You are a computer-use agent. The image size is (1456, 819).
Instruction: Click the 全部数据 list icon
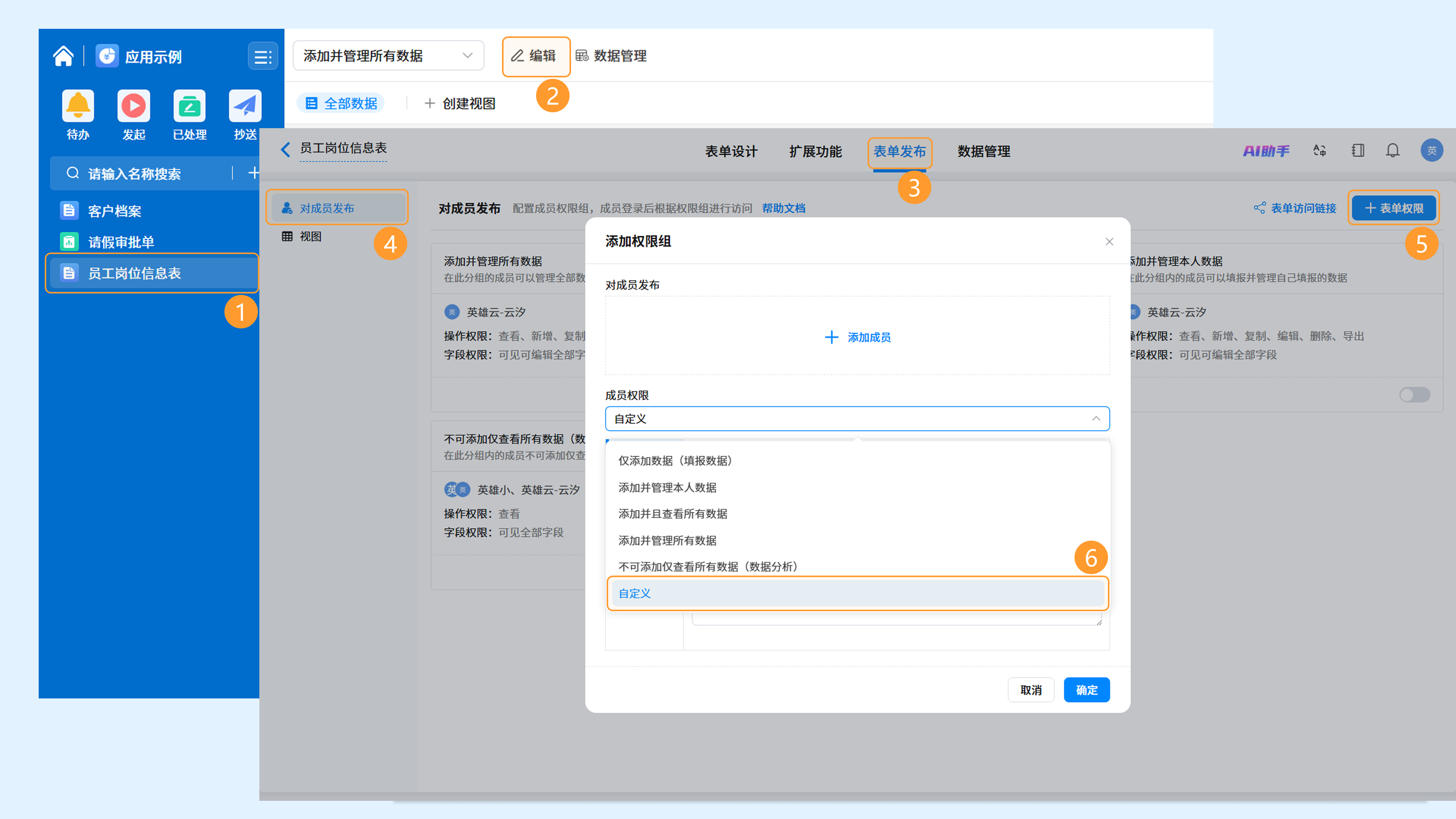click(311, 103)
